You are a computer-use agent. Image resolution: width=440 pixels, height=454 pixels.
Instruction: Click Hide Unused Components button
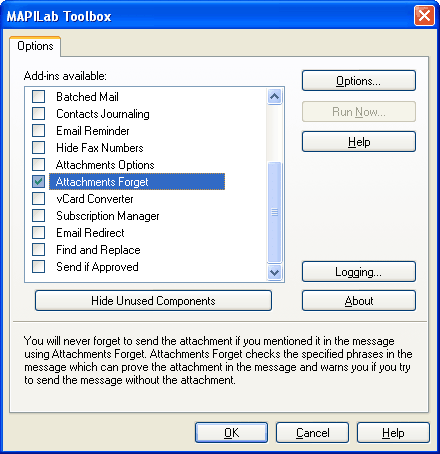pos(153,301)
